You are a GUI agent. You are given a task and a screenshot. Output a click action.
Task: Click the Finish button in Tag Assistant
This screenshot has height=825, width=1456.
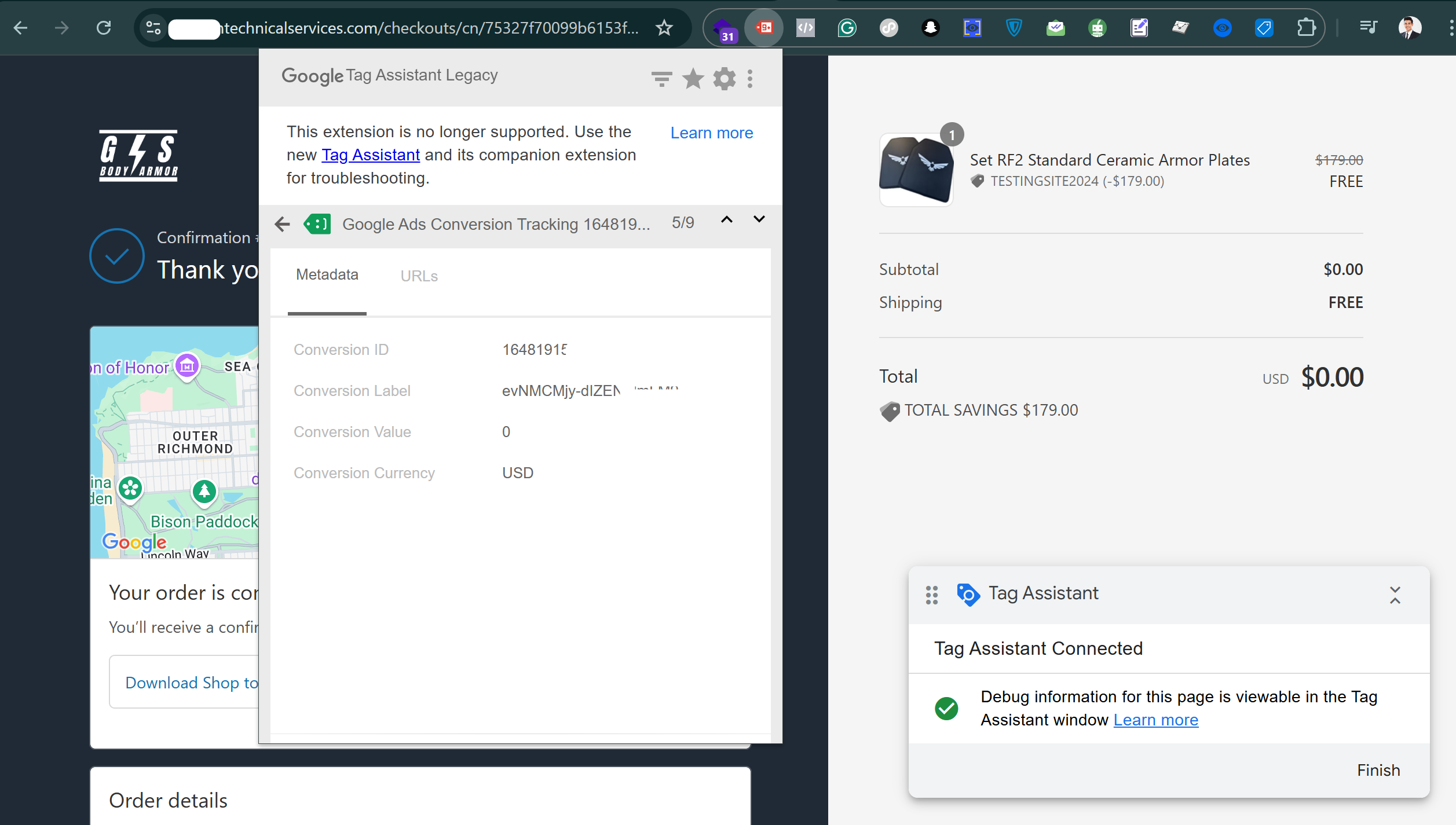[1378, 770]
